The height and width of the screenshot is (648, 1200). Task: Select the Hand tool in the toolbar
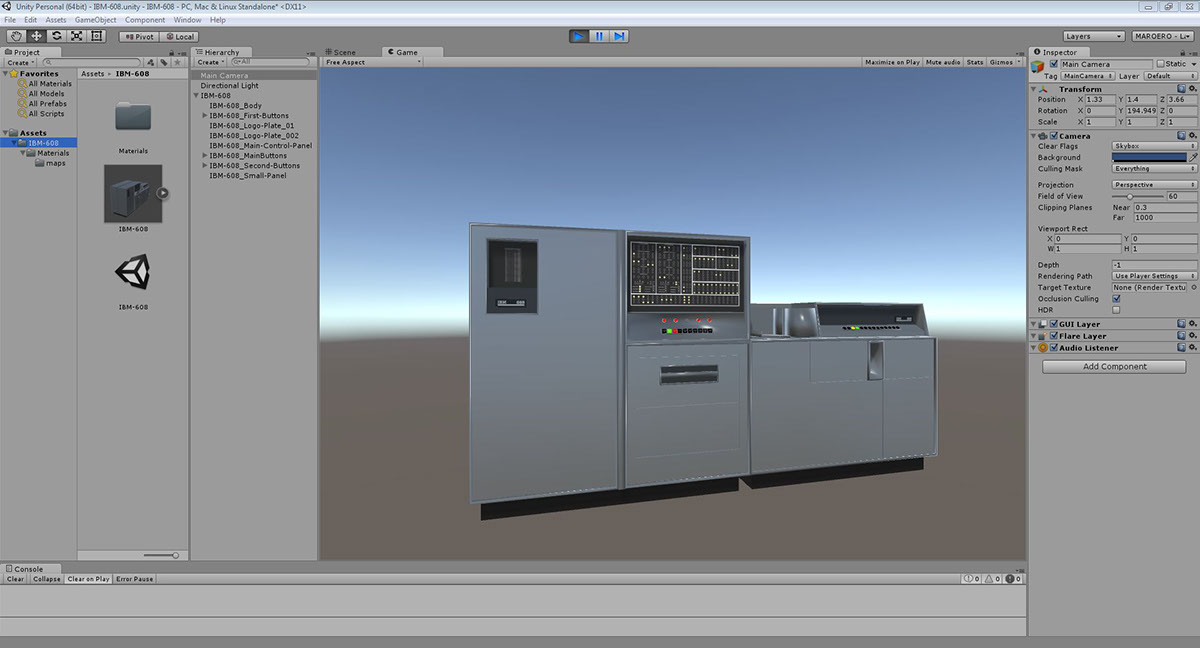coord(17,36)
